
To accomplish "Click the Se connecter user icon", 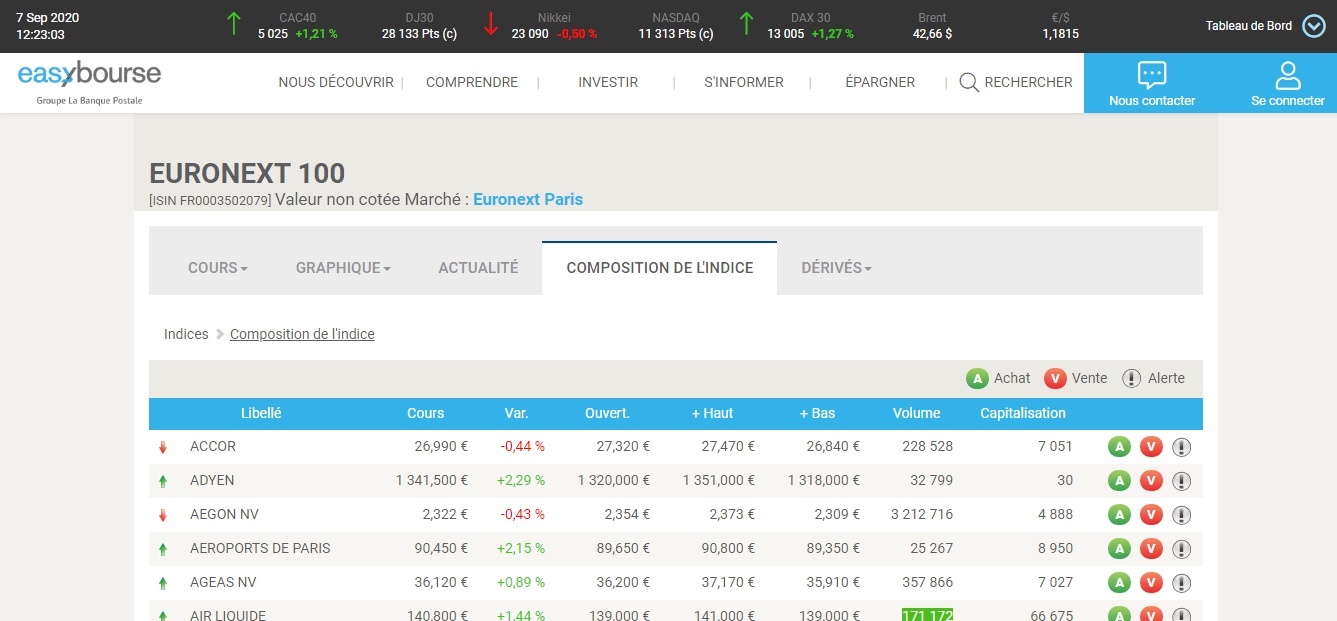I will click(1288, 75).
